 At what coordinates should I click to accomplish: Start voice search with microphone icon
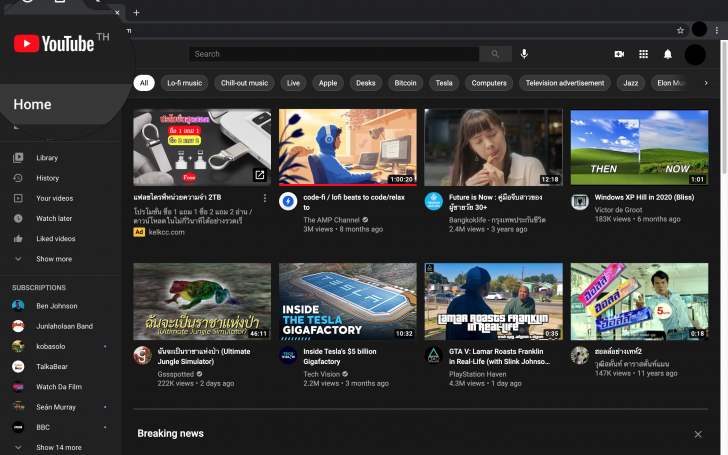(524, 54)
